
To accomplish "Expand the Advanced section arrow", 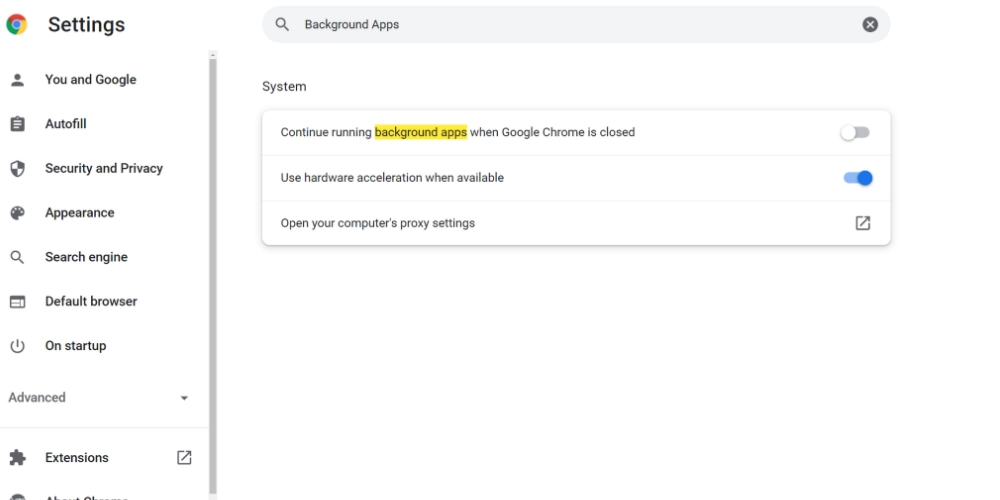I will [184, 398].
